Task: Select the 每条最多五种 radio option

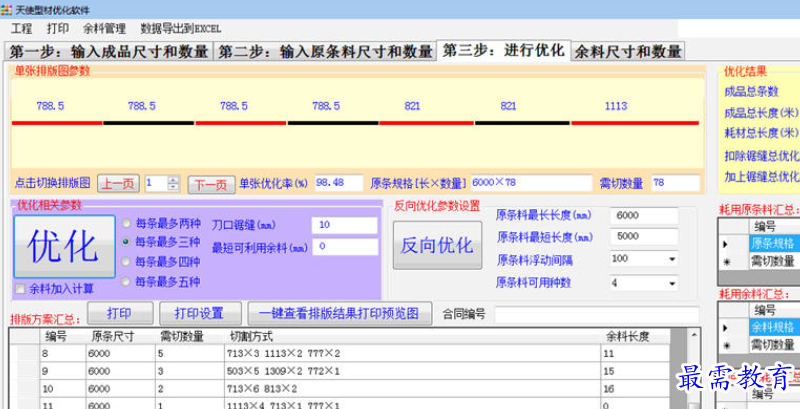Action: (x=126, y=282)
